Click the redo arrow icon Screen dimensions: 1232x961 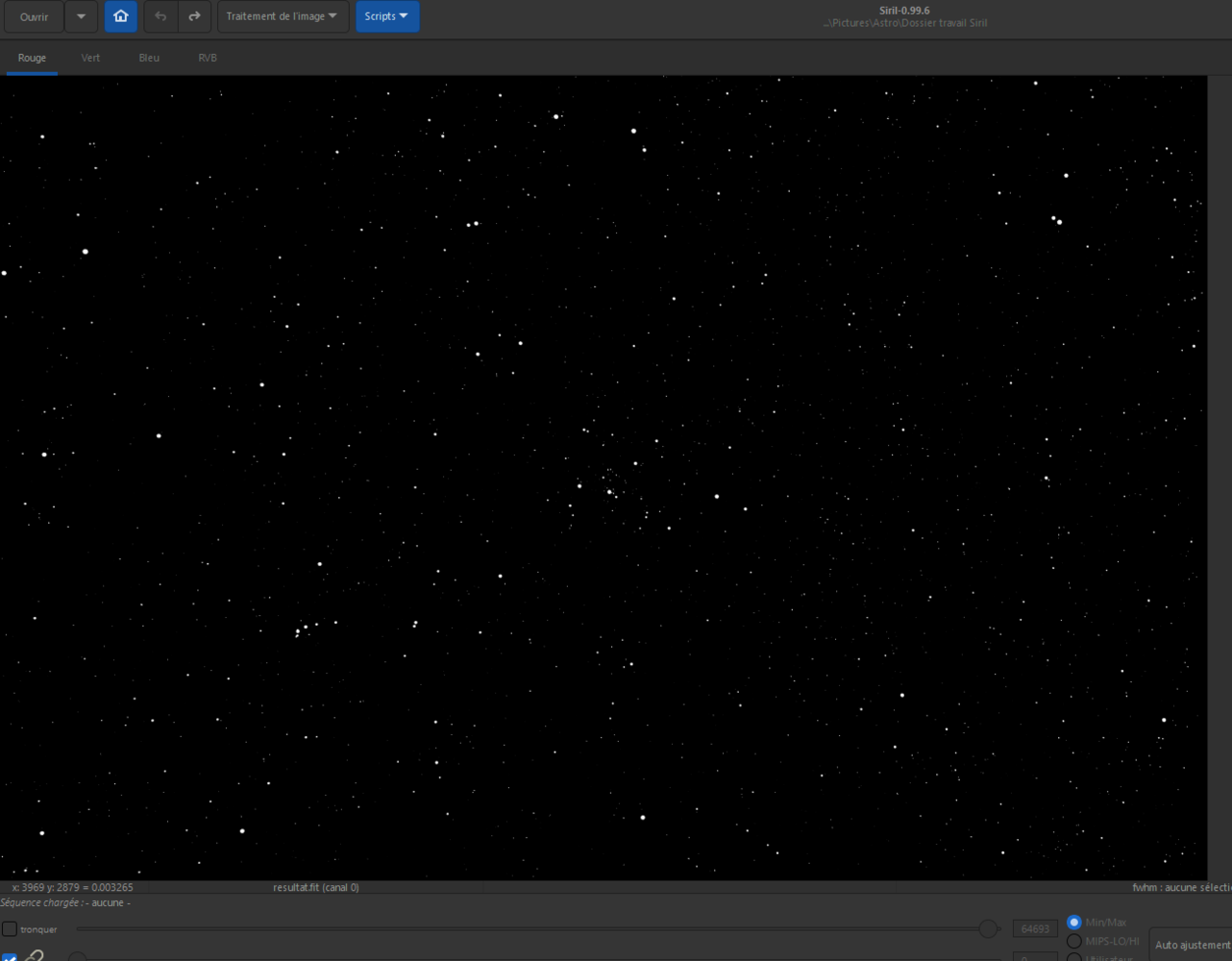click(194, 16)
